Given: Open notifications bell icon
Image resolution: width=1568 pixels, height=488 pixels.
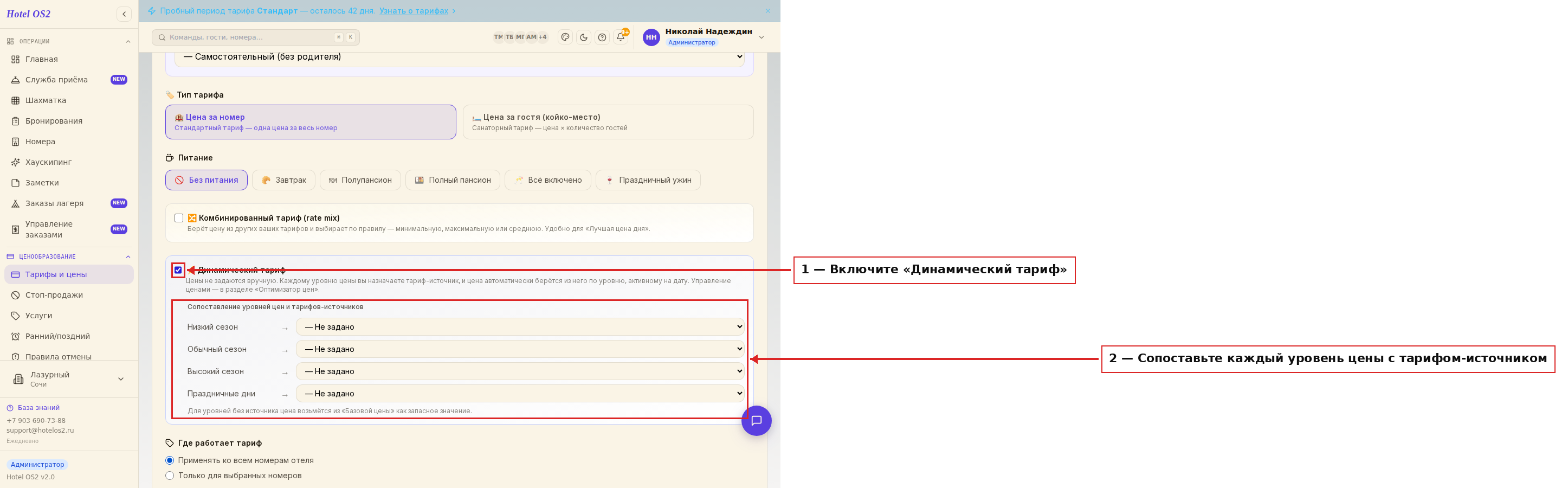Looking at the screenshot, I should click(620, 37).
